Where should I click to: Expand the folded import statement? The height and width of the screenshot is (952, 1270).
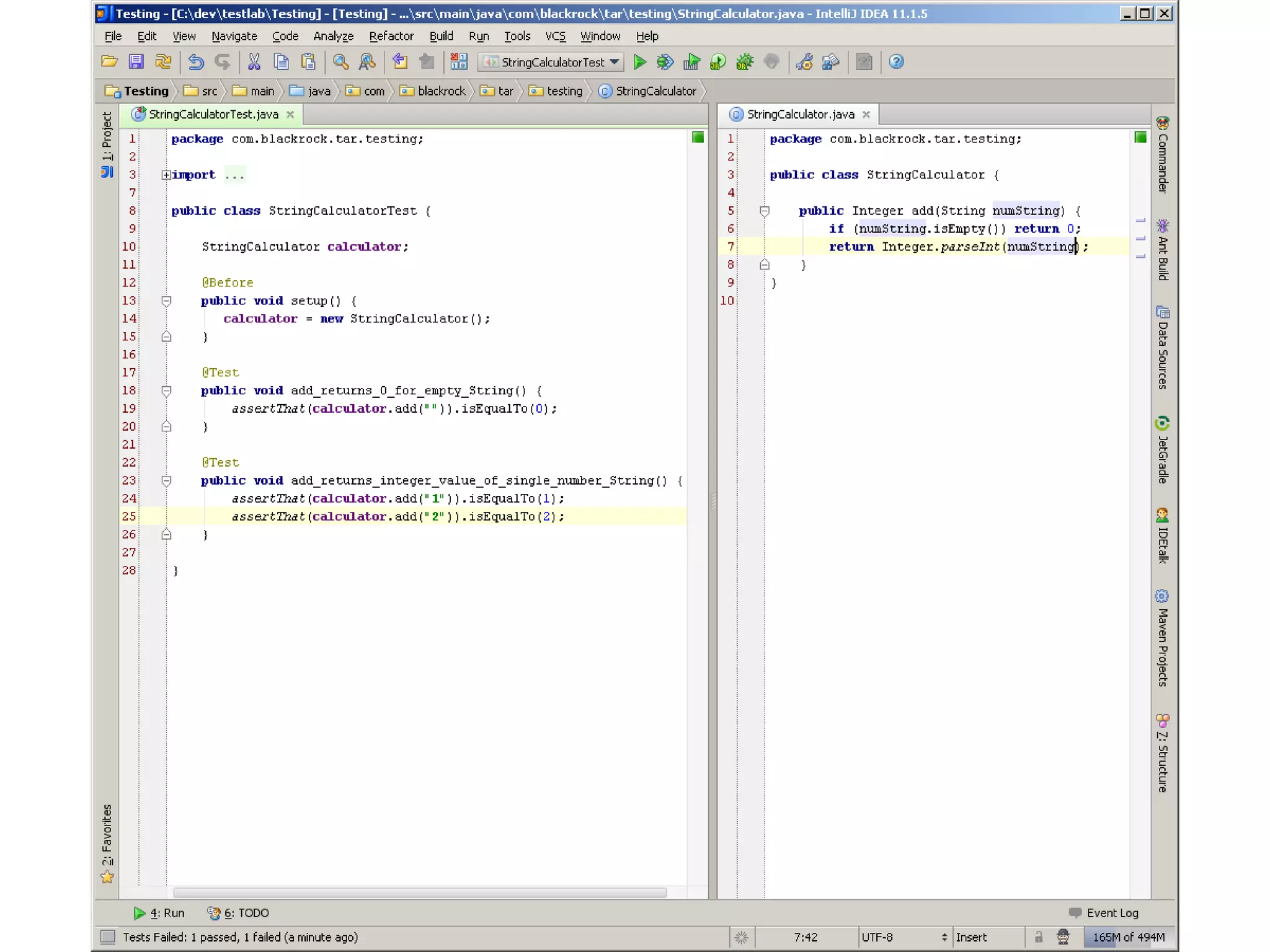coord(166,175)
